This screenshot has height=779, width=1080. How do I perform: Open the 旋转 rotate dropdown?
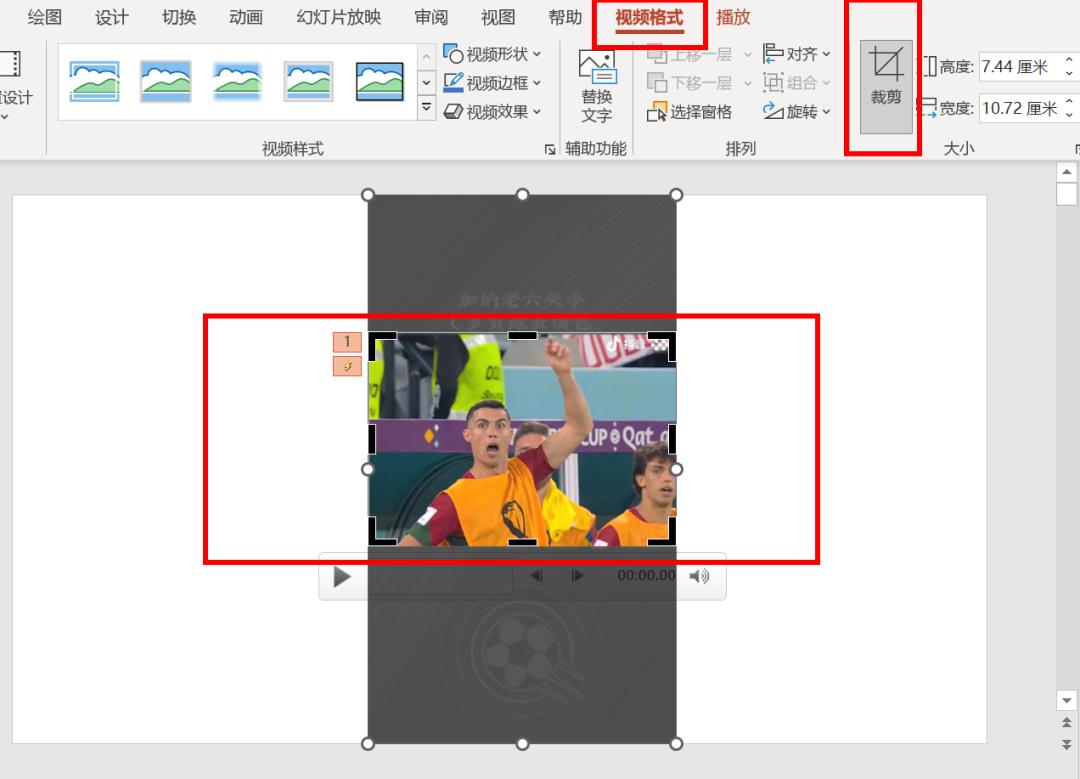[x=797, y=112]
